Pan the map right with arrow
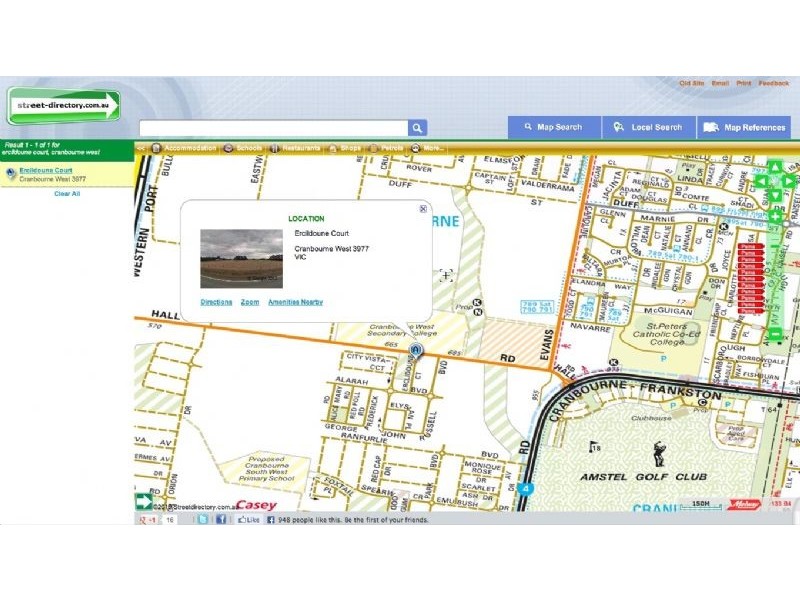 (789, 181)
